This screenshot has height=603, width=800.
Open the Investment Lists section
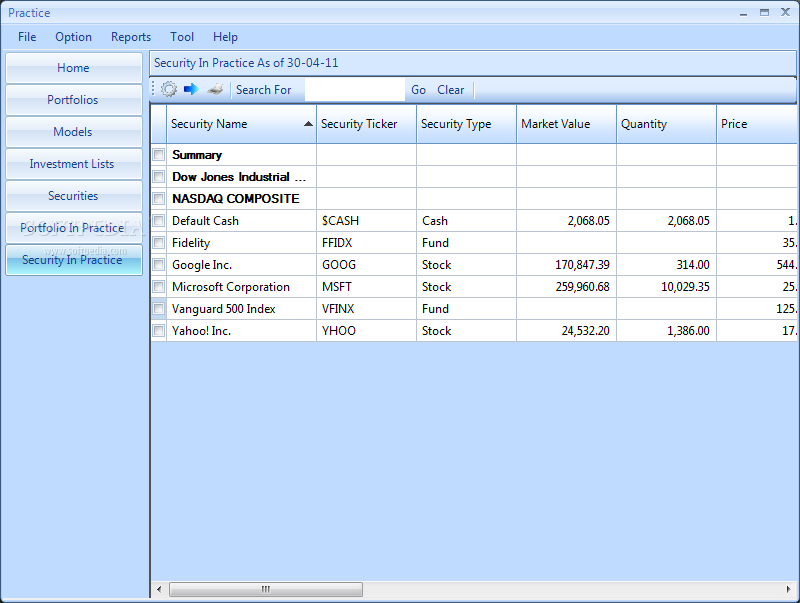(x=73, y=164)
